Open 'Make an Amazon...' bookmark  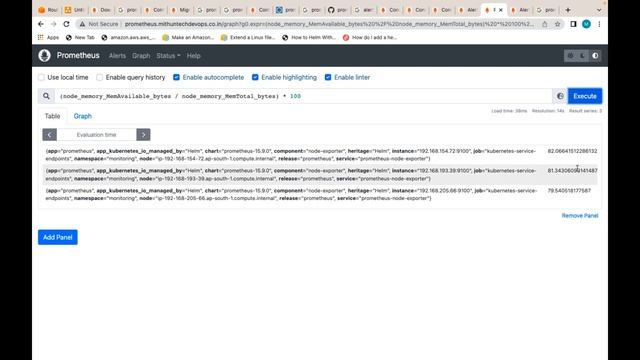[x=188, y=37]
